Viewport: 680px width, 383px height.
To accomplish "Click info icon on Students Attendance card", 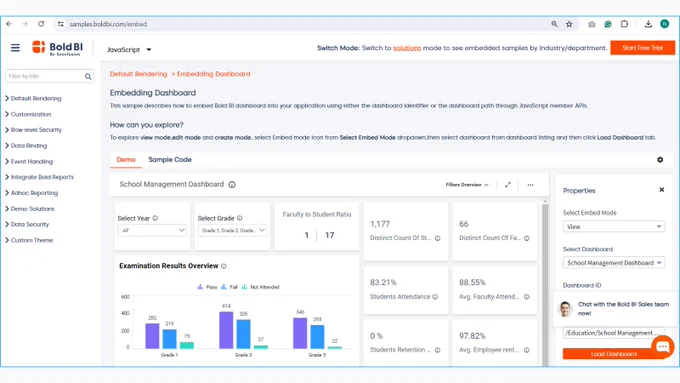I will pos(435,297).
